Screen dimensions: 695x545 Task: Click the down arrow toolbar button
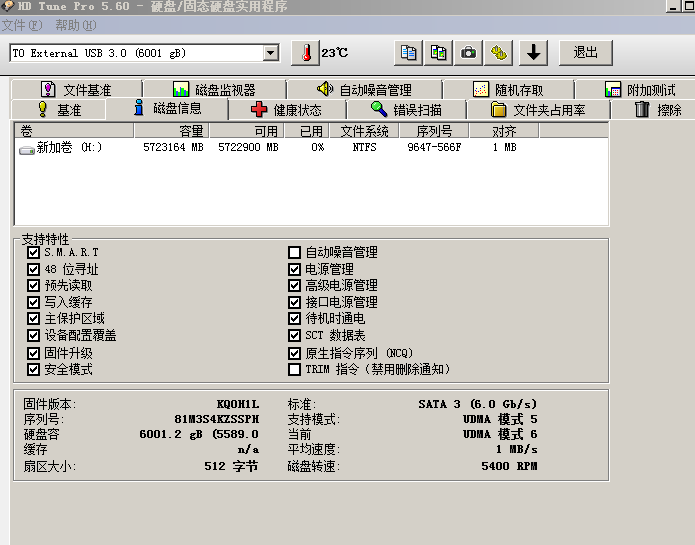(533, 53)
